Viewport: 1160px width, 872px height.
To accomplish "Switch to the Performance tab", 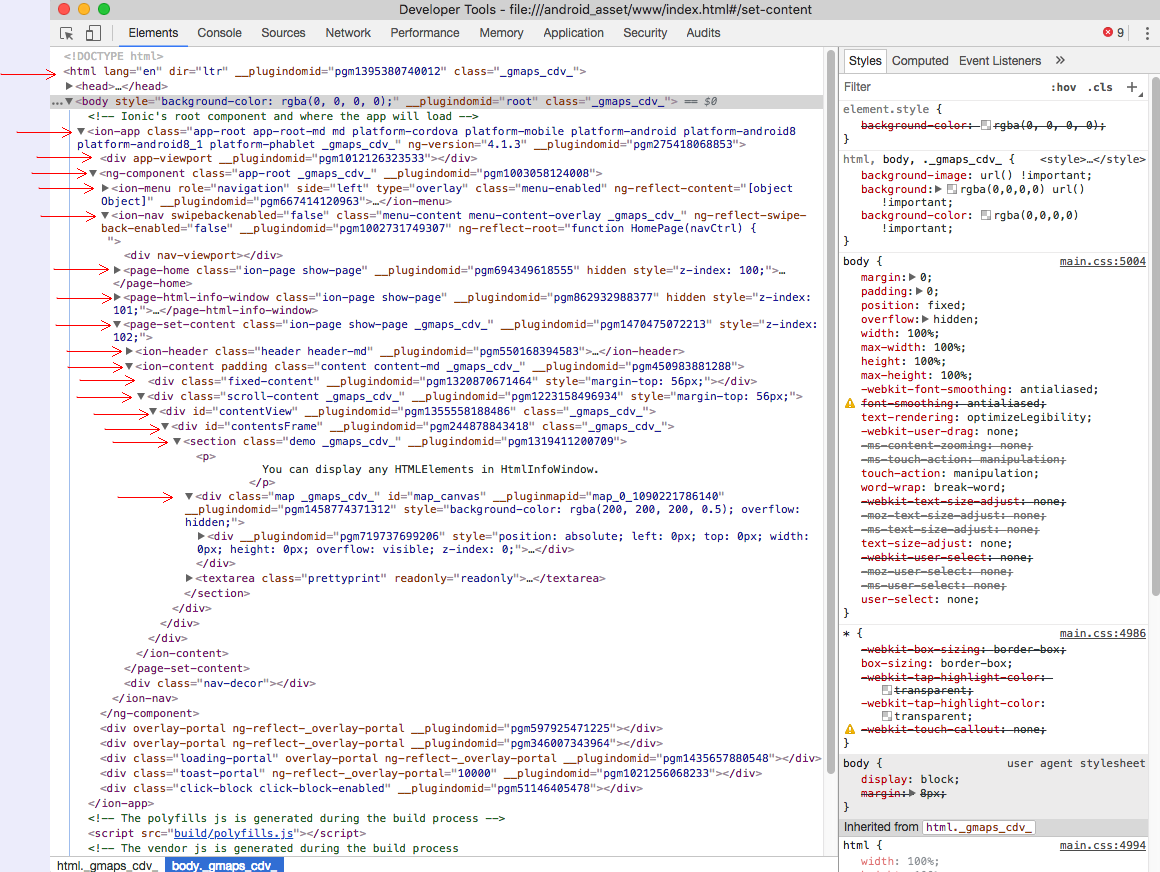I will (425, 33).
